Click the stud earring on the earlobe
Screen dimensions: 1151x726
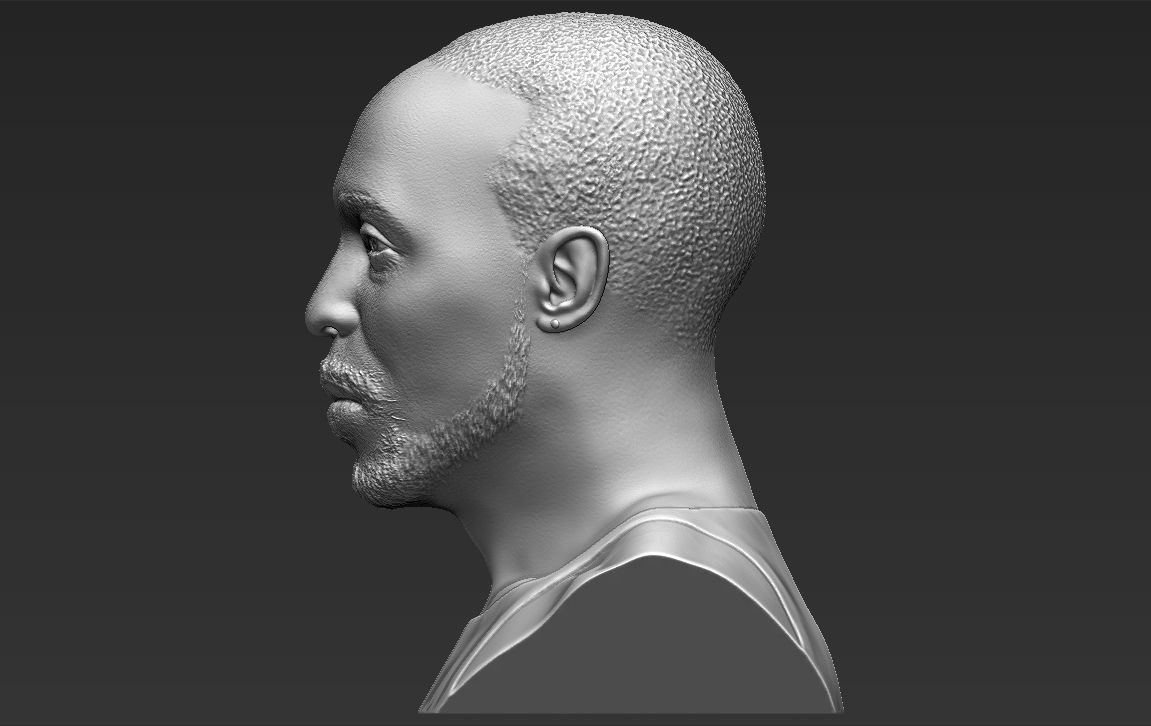555,322
